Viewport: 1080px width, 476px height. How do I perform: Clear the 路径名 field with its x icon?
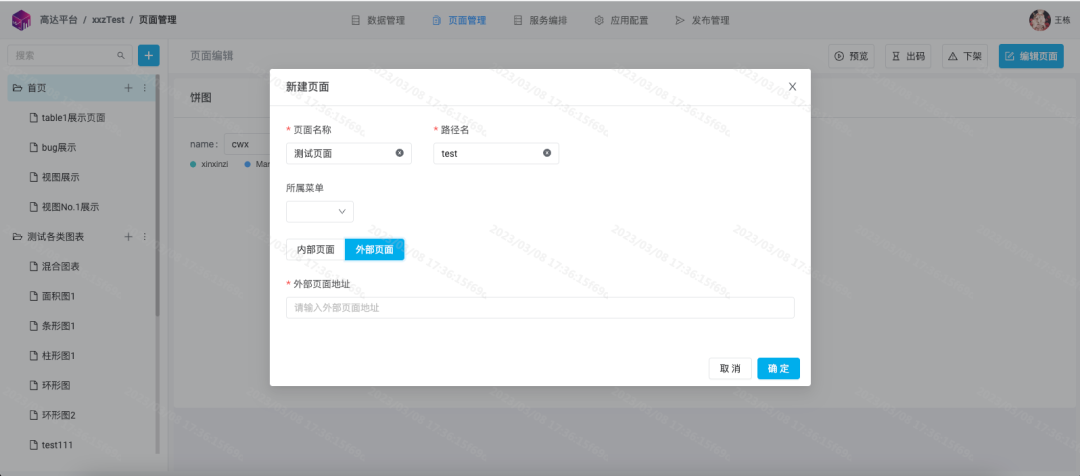547,153
